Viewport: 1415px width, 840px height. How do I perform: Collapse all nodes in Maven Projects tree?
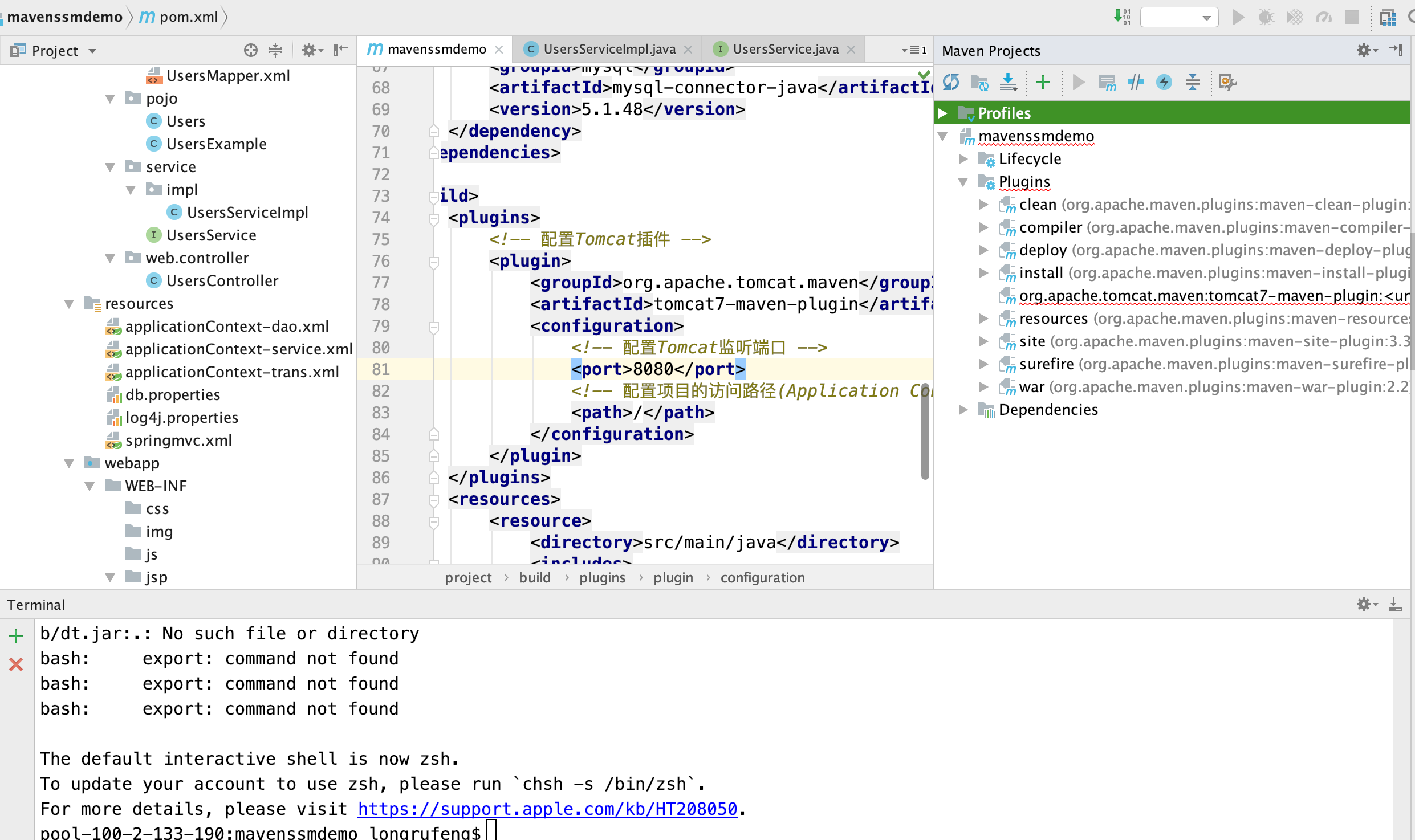[1193, 82]
